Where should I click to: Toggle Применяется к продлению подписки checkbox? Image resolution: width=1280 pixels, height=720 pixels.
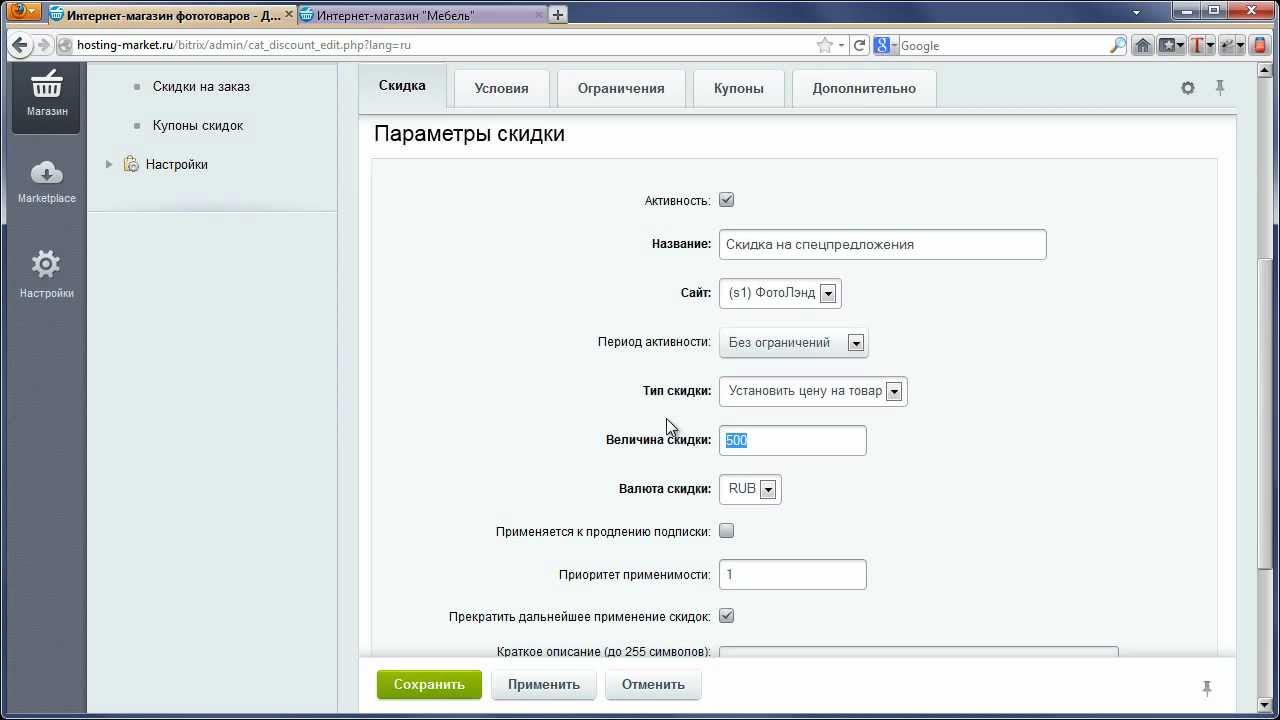[727, 531]
